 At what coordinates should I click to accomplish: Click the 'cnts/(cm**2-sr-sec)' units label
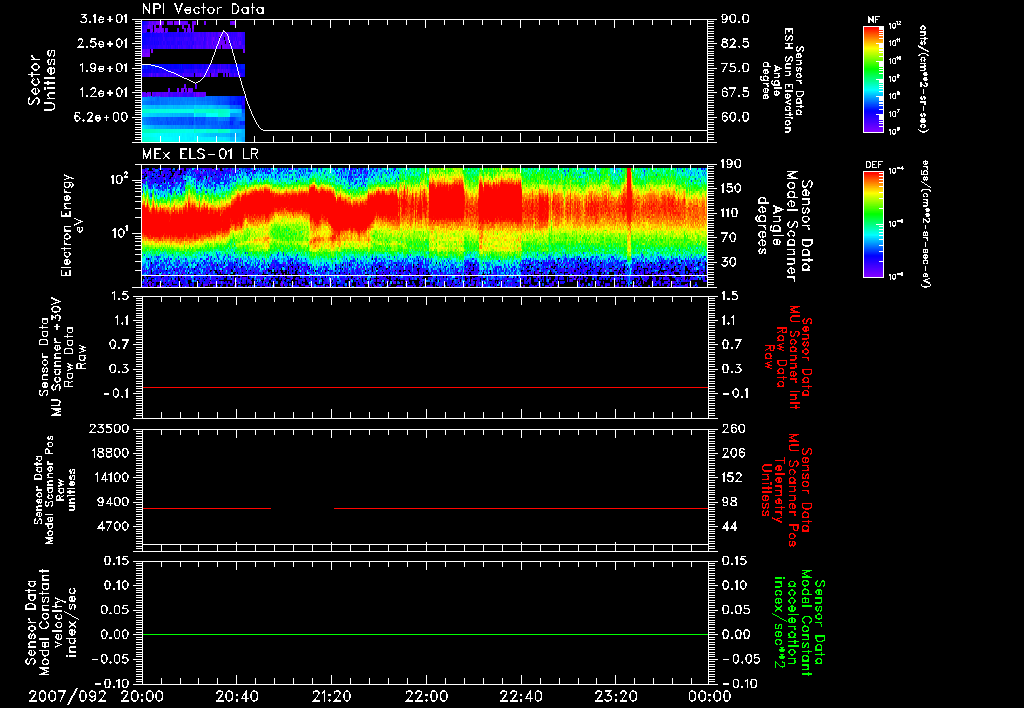[x=923, y=79]
